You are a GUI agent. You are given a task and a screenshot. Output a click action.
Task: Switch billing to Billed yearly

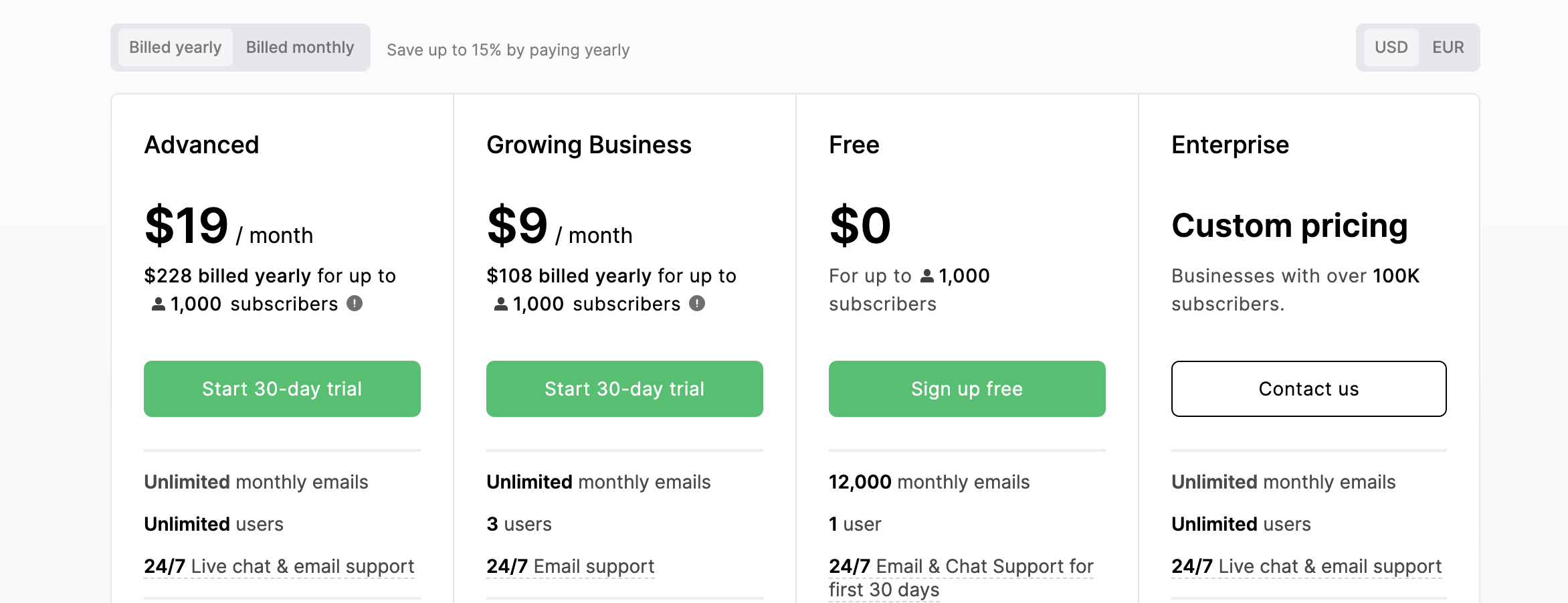pyautogui.click(x=175, y=48)
